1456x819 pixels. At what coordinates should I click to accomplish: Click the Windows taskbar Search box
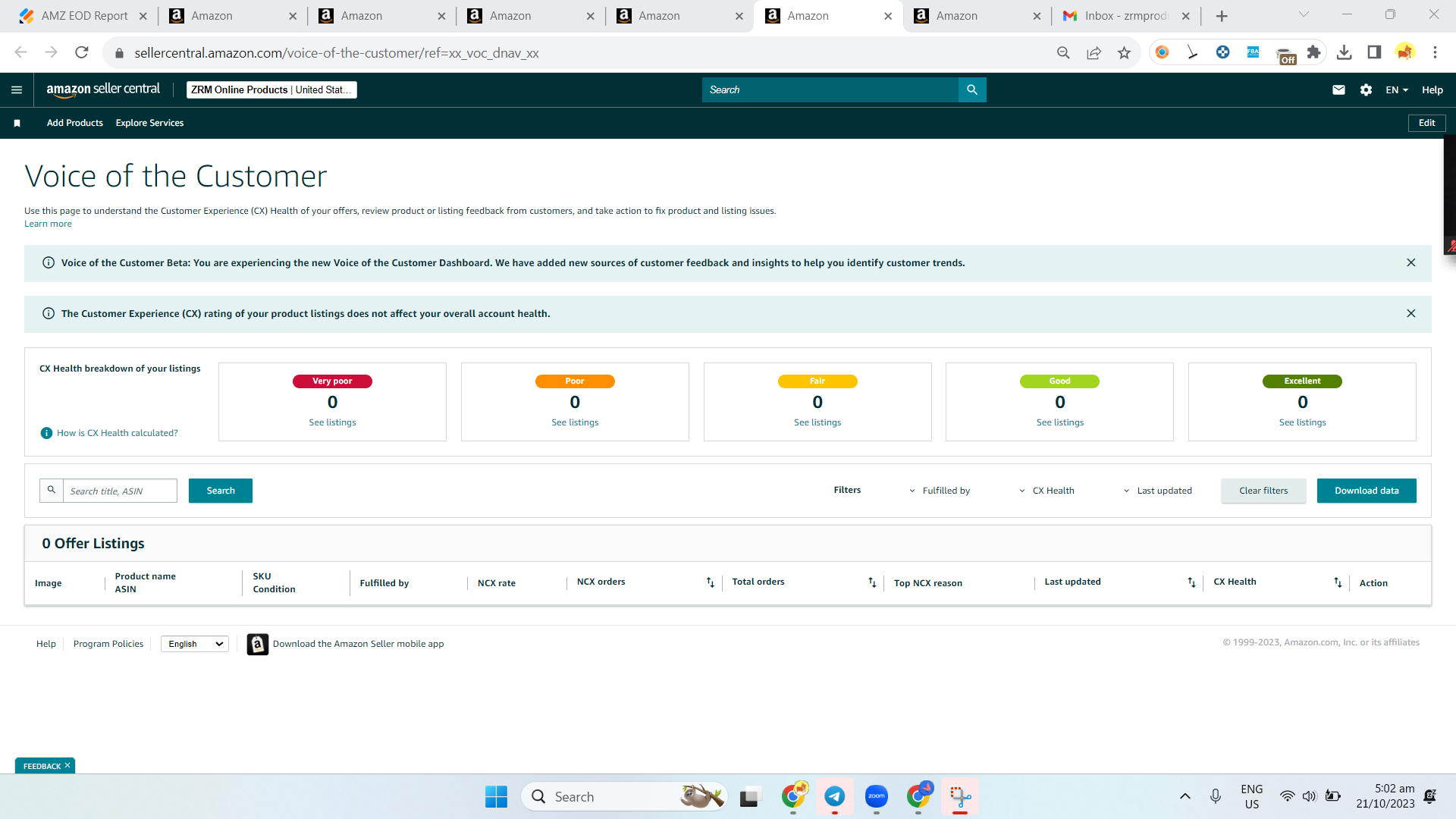[x=624, y=796]
